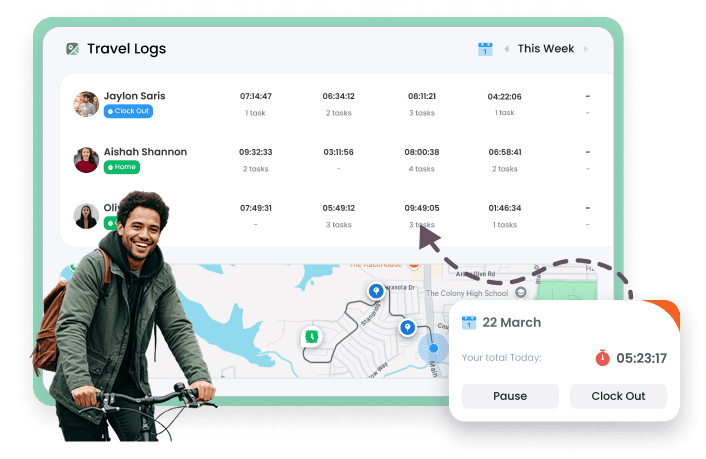Click Aishah Shannon's green Home badge
706x459 pixels.
pos(121,167)
